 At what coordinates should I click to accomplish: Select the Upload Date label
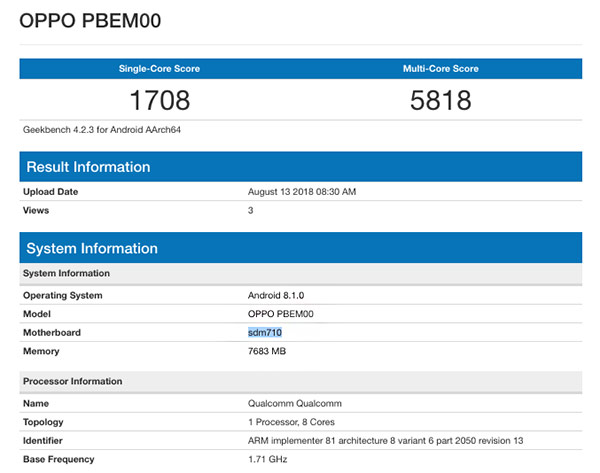tap(51, 192)
